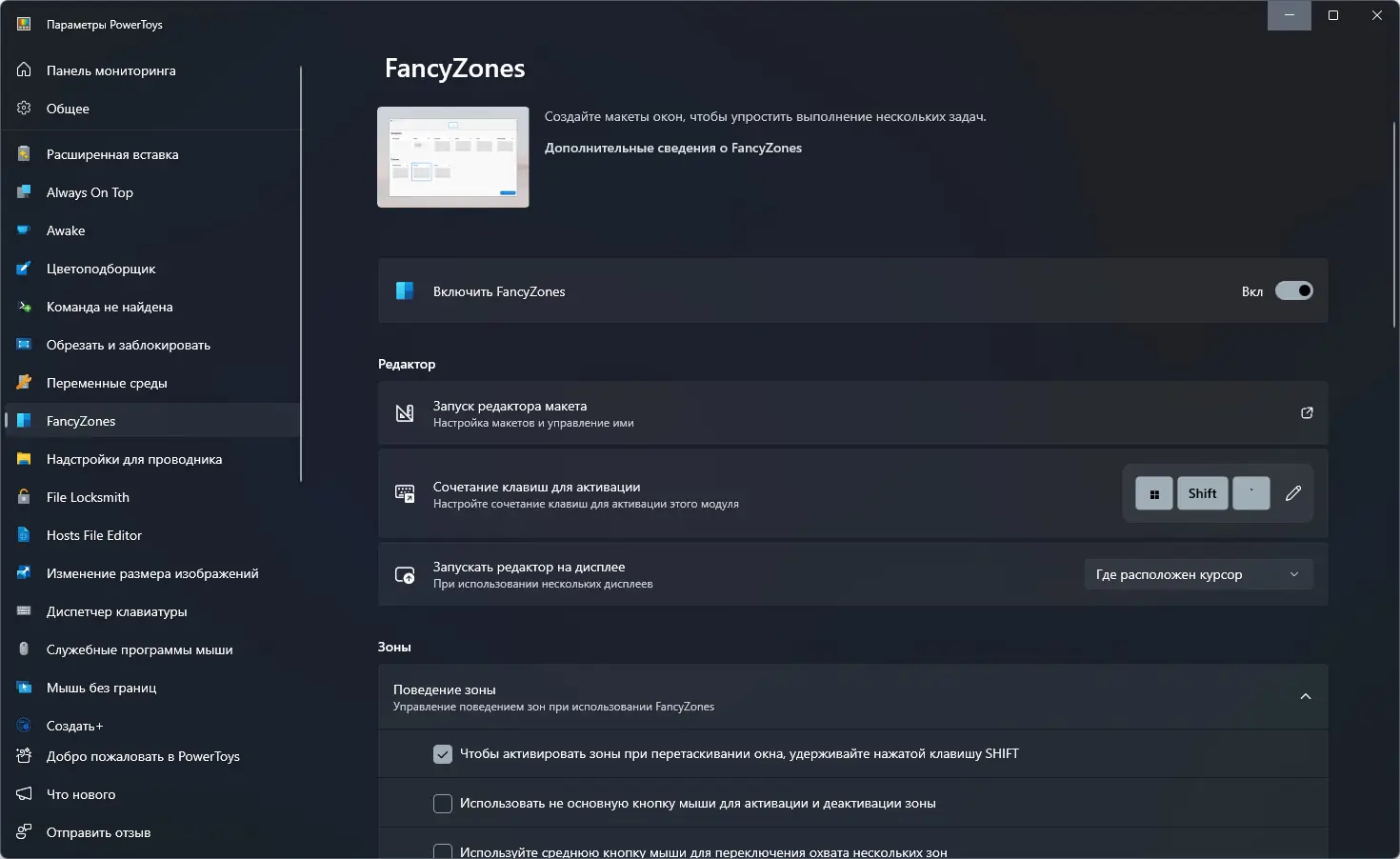The width and height of the screenshot is (1400, 859).
Task: Select Мышь без границ in sidebar
Action: pyautogui.click(x=152, y=688)
